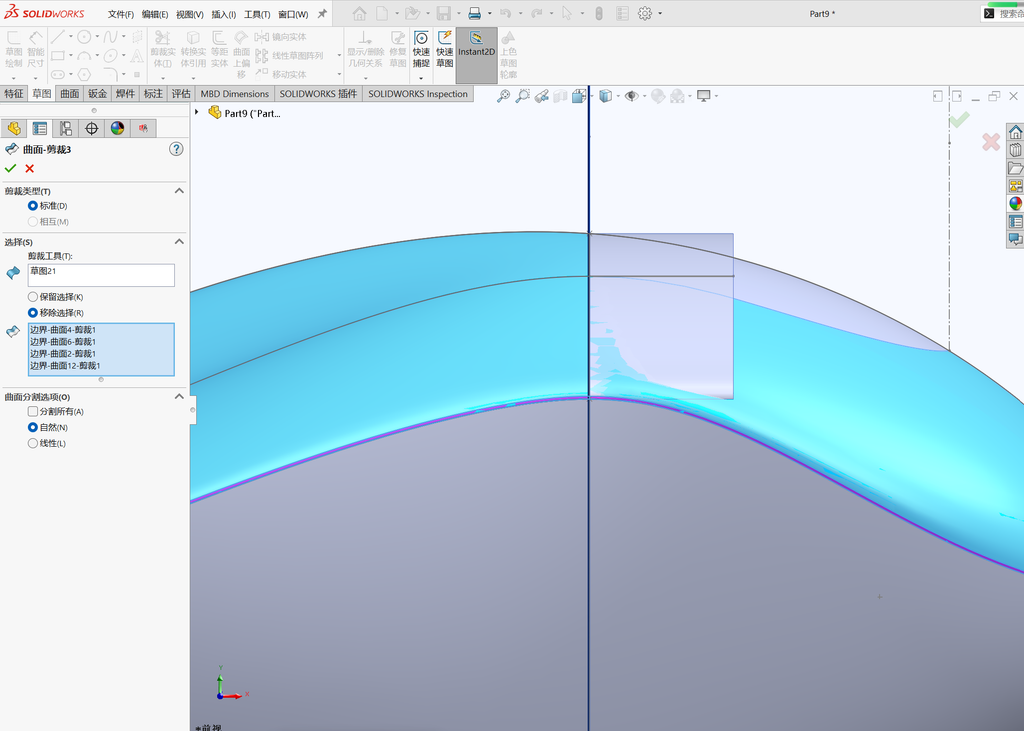Click the Print icon in top toolbar

[475, 13]
